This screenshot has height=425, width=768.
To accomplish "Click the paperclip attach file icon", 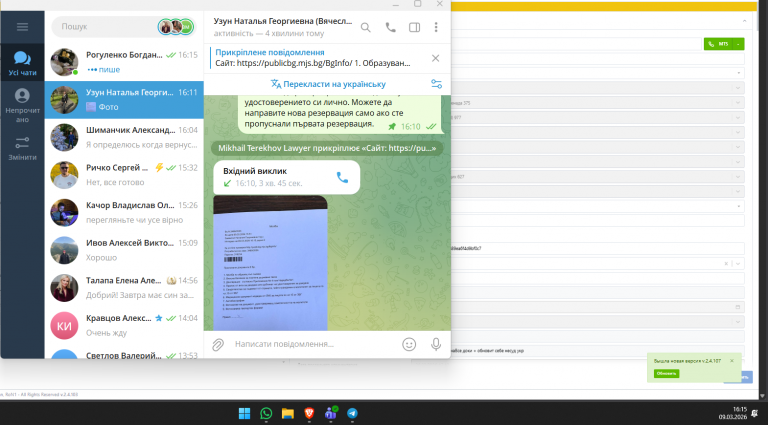I will (218, 345).
